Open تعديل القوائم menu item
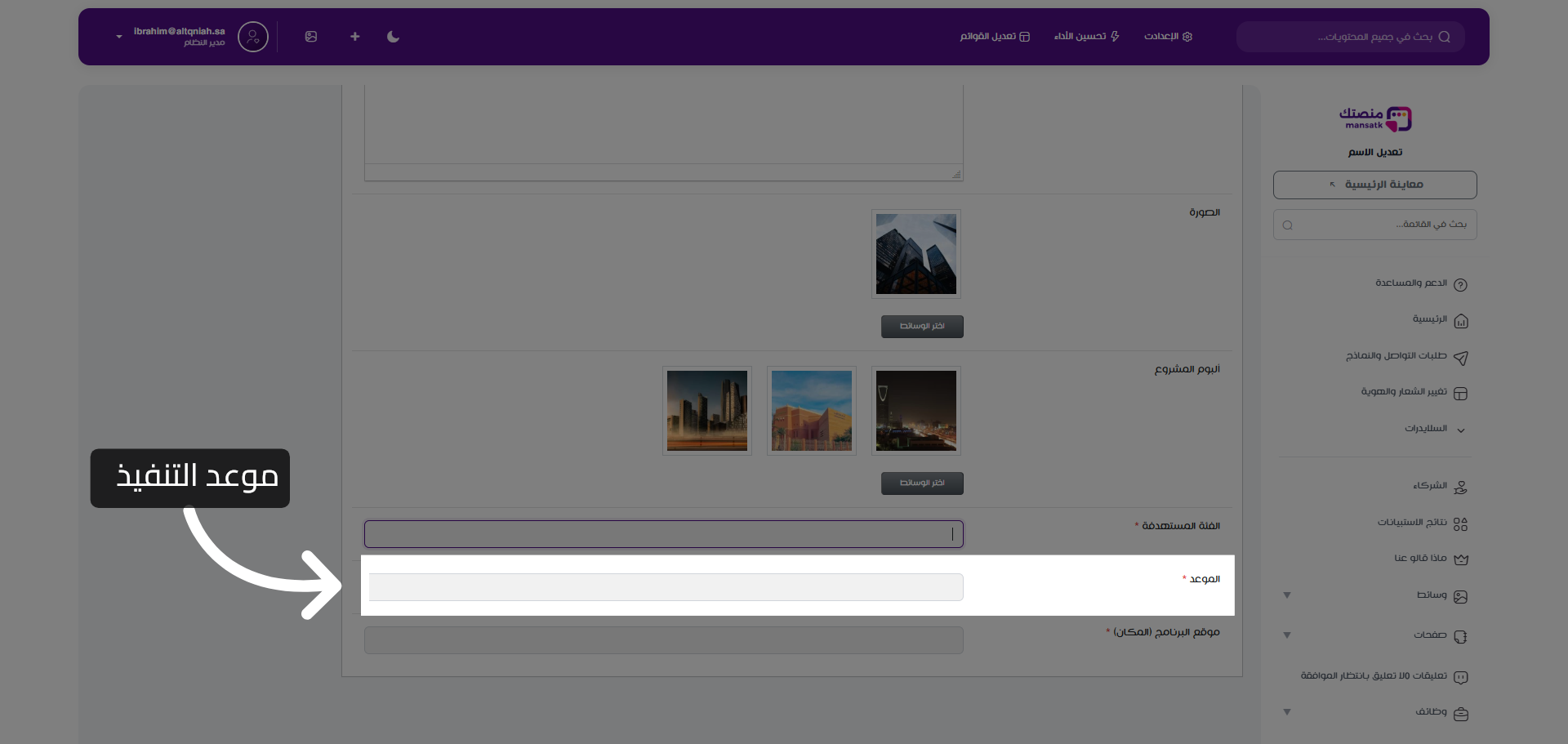This screenshot has height=744, width=1568. [x=995, y=37]
